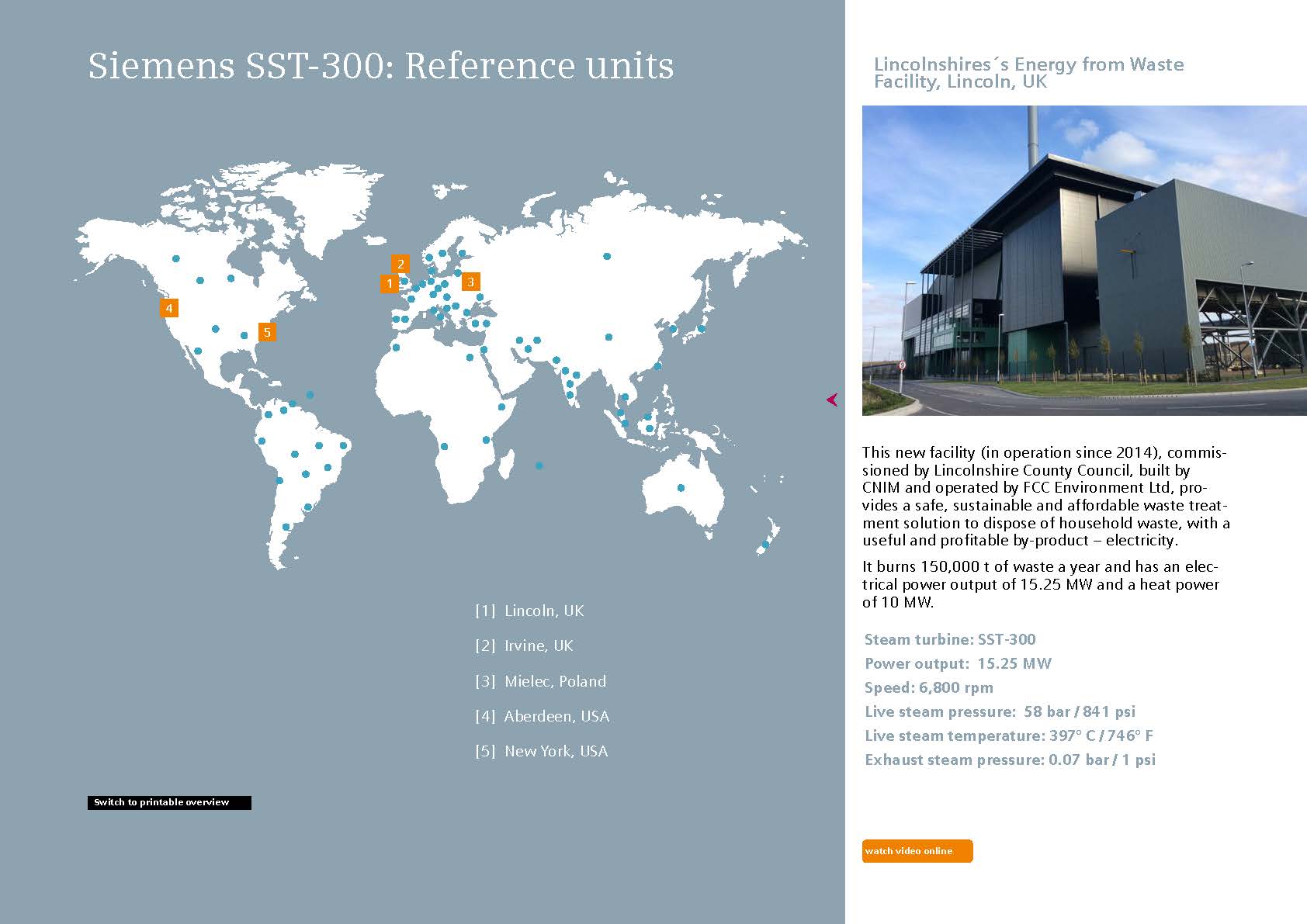Click the blue dot in Siberia, Russia
This screenshot has width=1307, height=924.
pyautogui.click(x=607, y=256)
